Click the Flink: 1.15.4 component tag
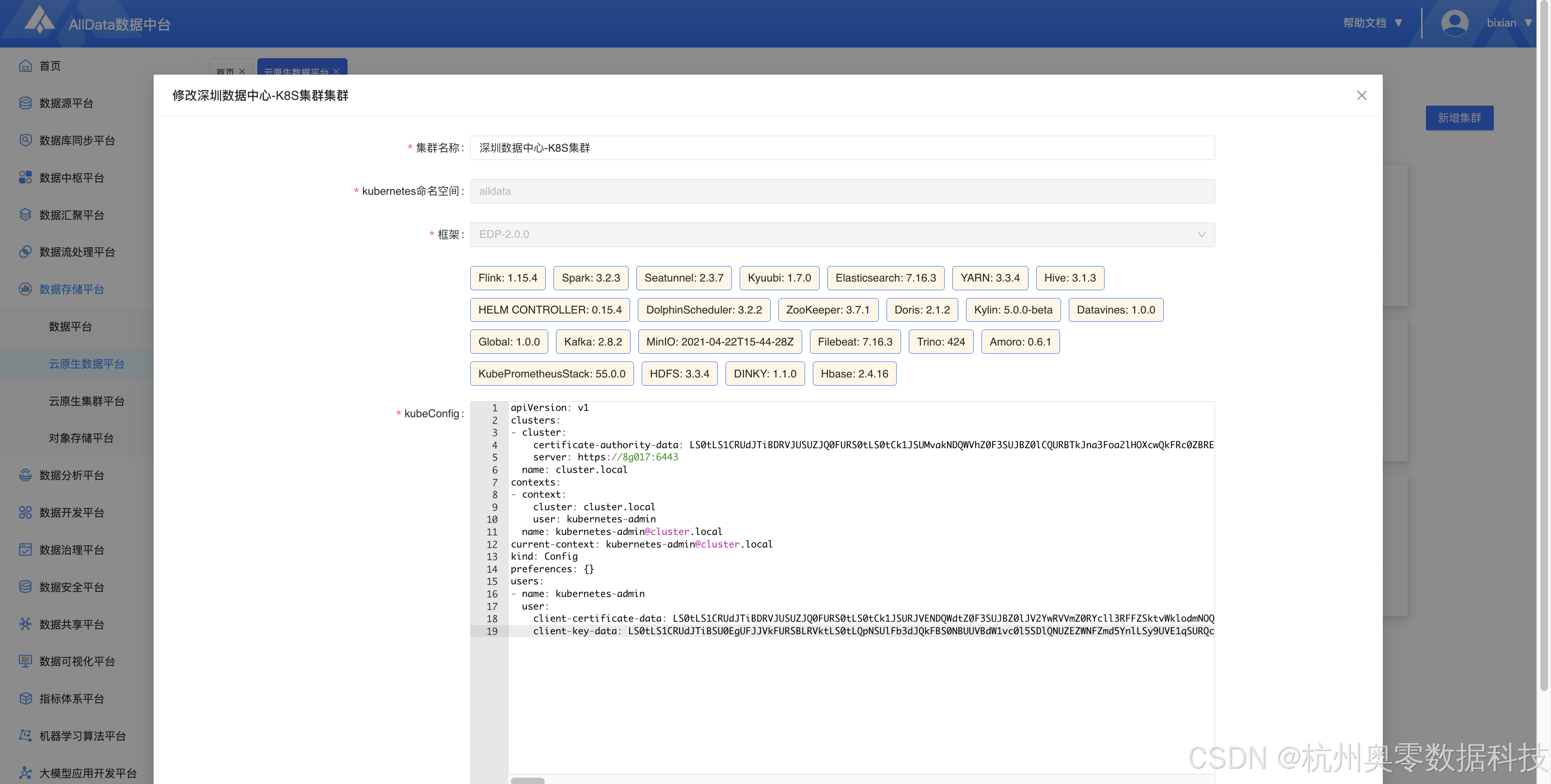The image size is (1551, 784). 507,278
